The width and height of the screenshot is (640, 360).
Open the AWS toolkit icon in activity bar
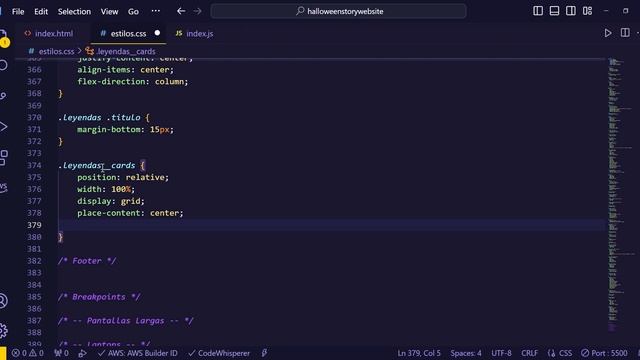click(3, 187)
